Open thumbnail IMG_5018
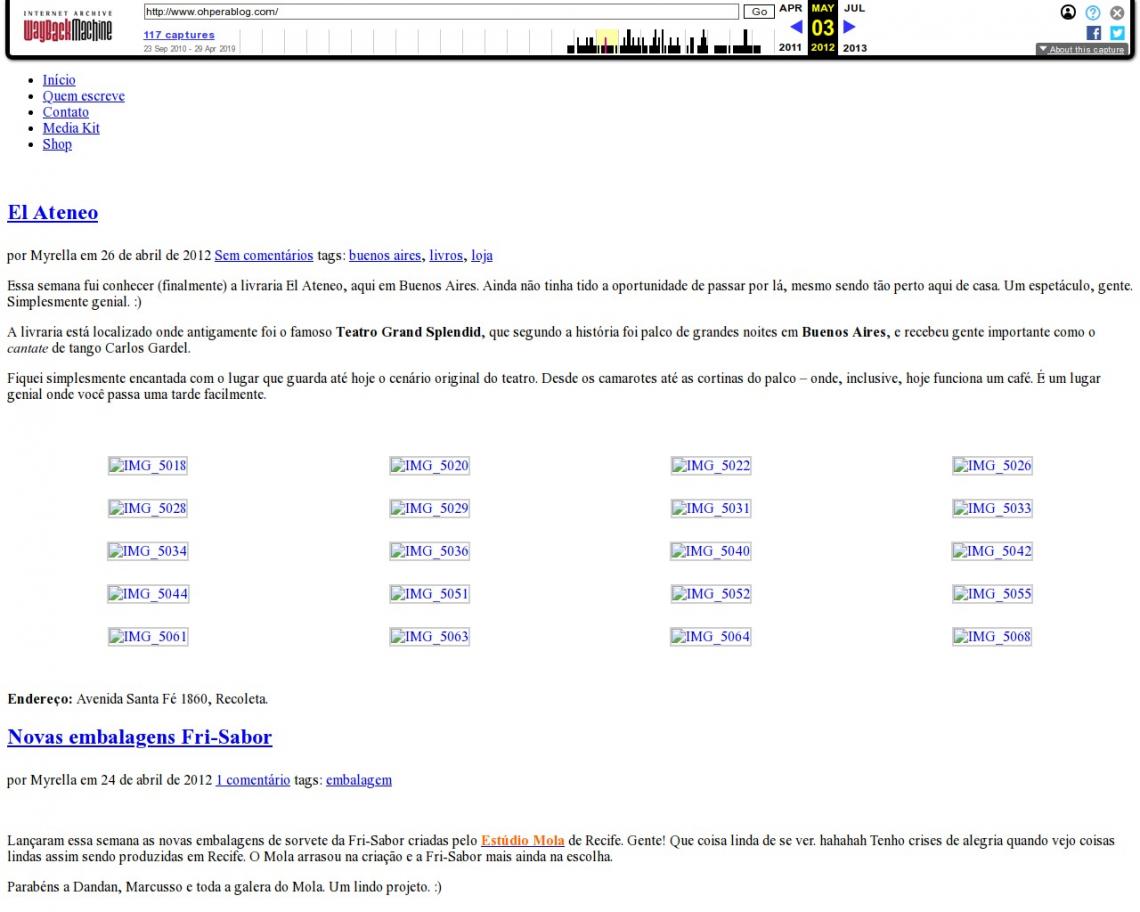Screen dimensions: 1140x912 [148, 465]
